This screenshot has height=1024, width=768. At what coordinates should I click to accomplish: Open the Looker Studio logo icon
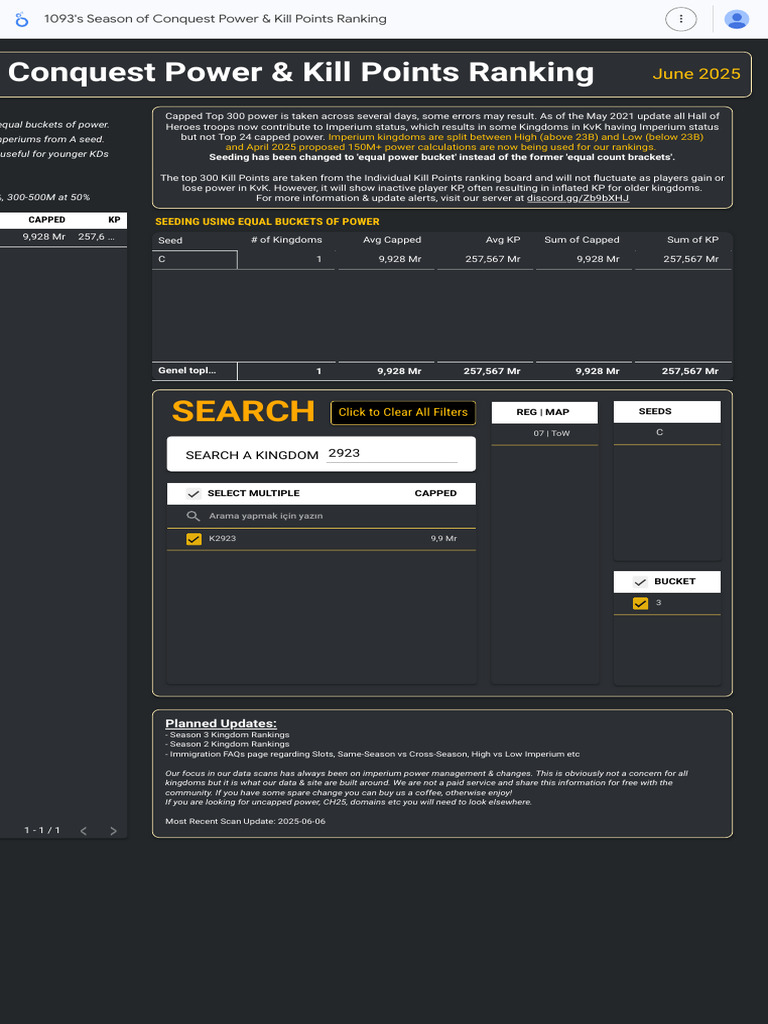click(22, 20)
